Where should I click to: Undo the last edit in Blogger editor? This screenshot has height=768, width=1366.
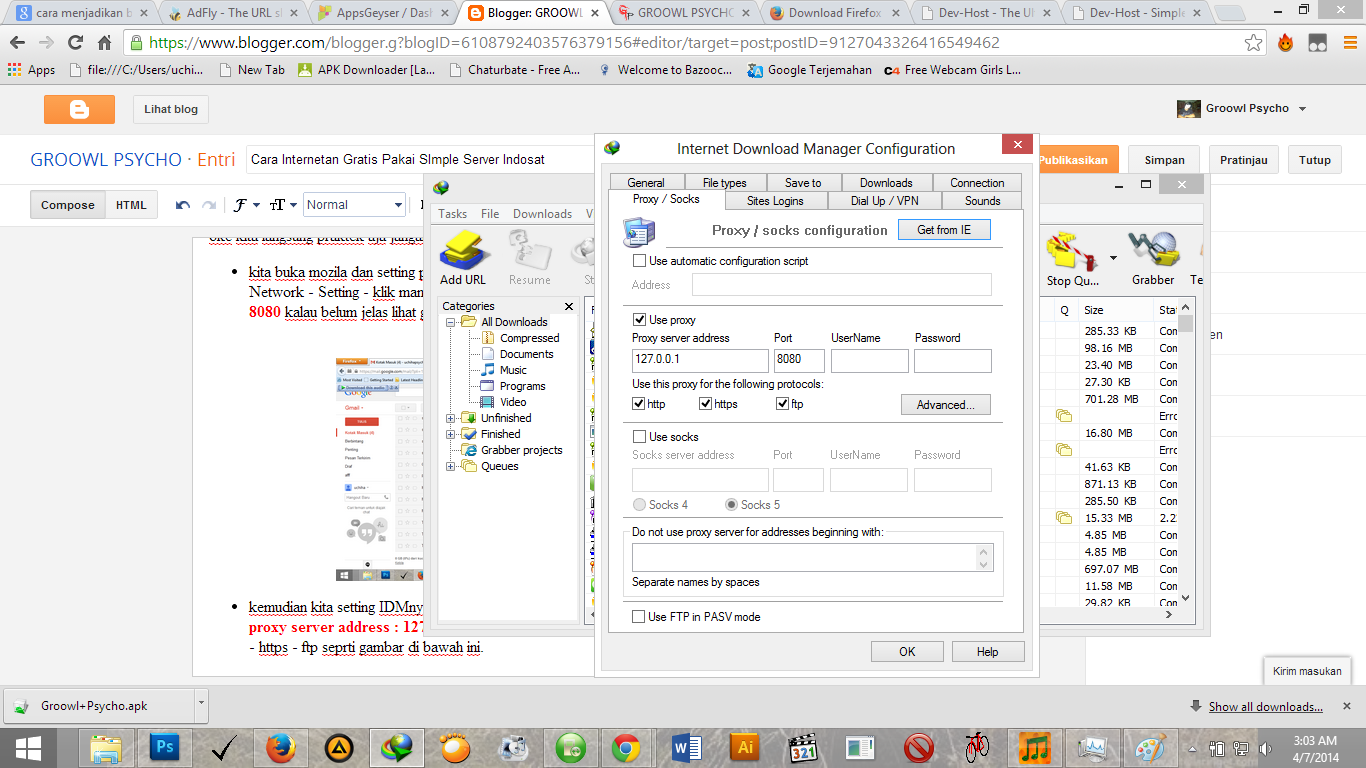coord(182,205)
